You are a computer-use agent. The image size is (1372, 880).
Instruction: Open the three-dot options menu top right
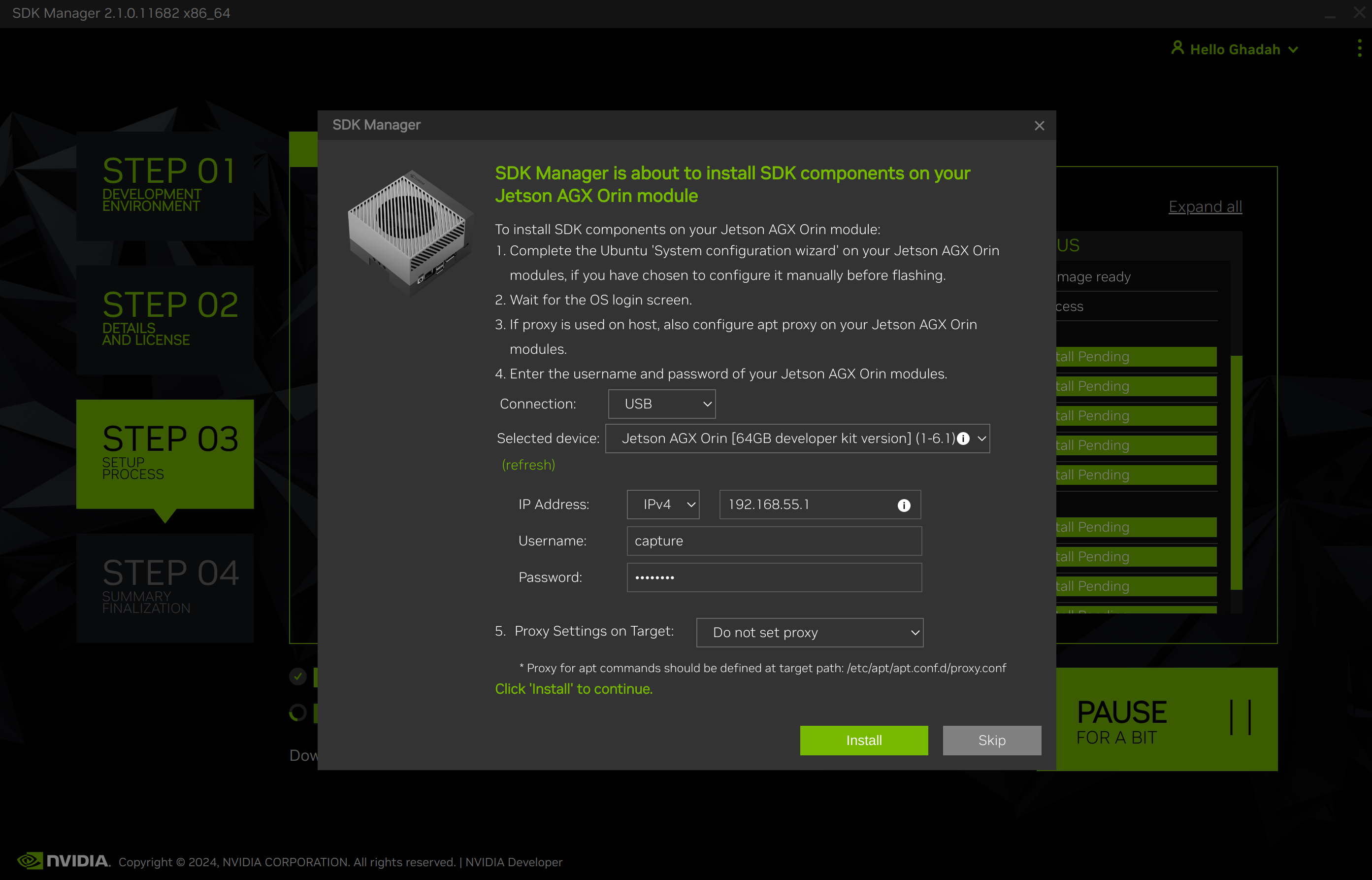click(x=1359, y=49)
